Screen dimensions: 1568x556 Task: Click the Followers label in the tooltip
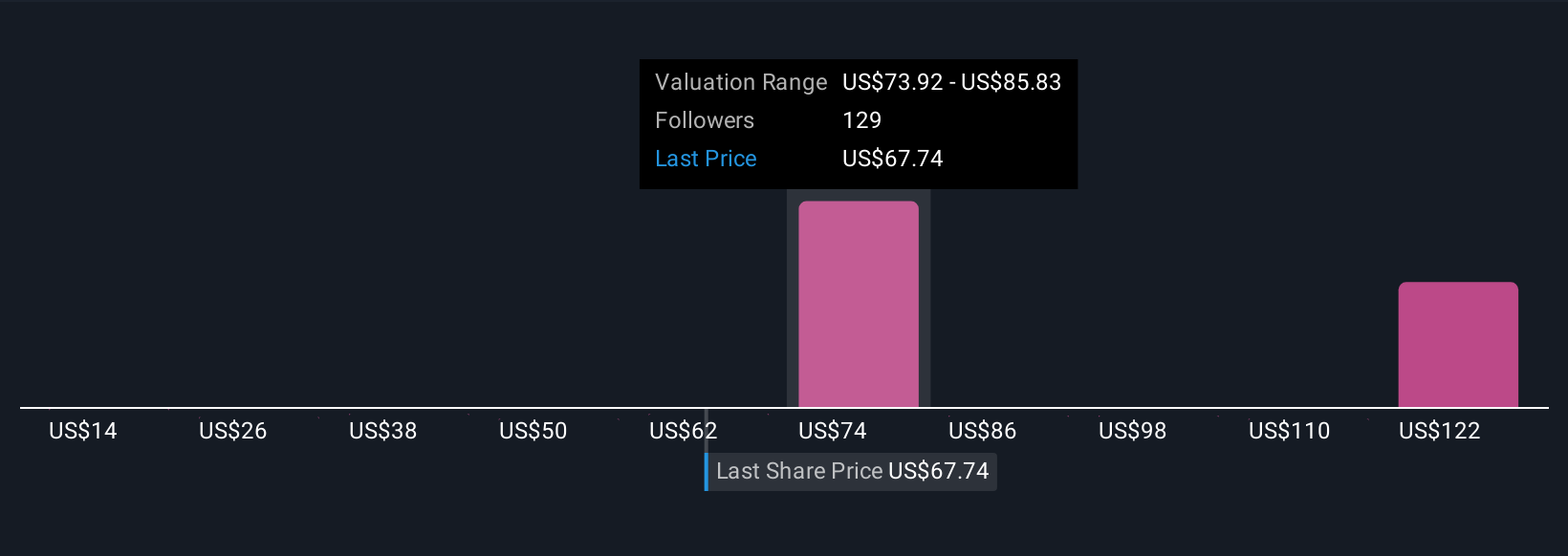(705, 120)
